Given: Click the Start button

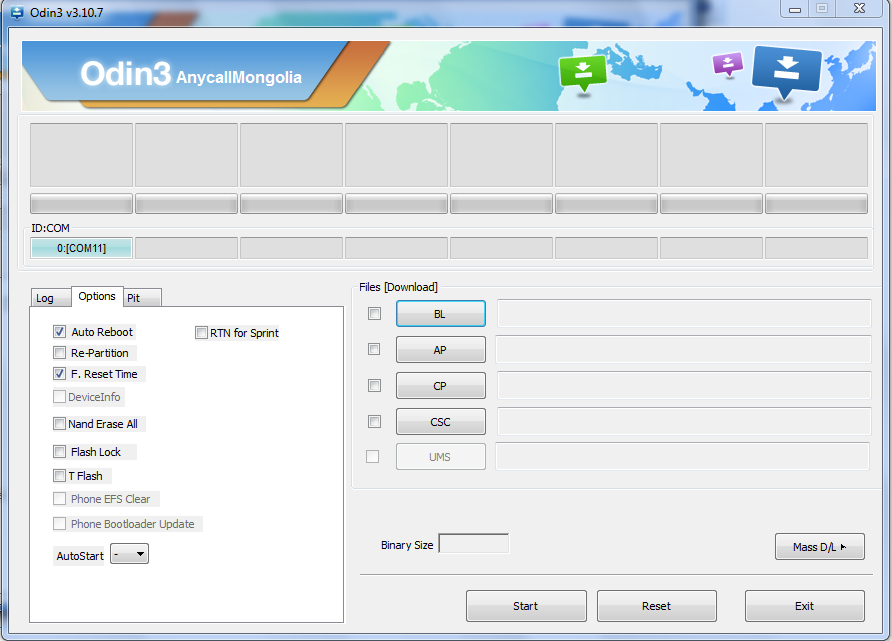Looking at the screenshot, I should [x=526, y=606].
